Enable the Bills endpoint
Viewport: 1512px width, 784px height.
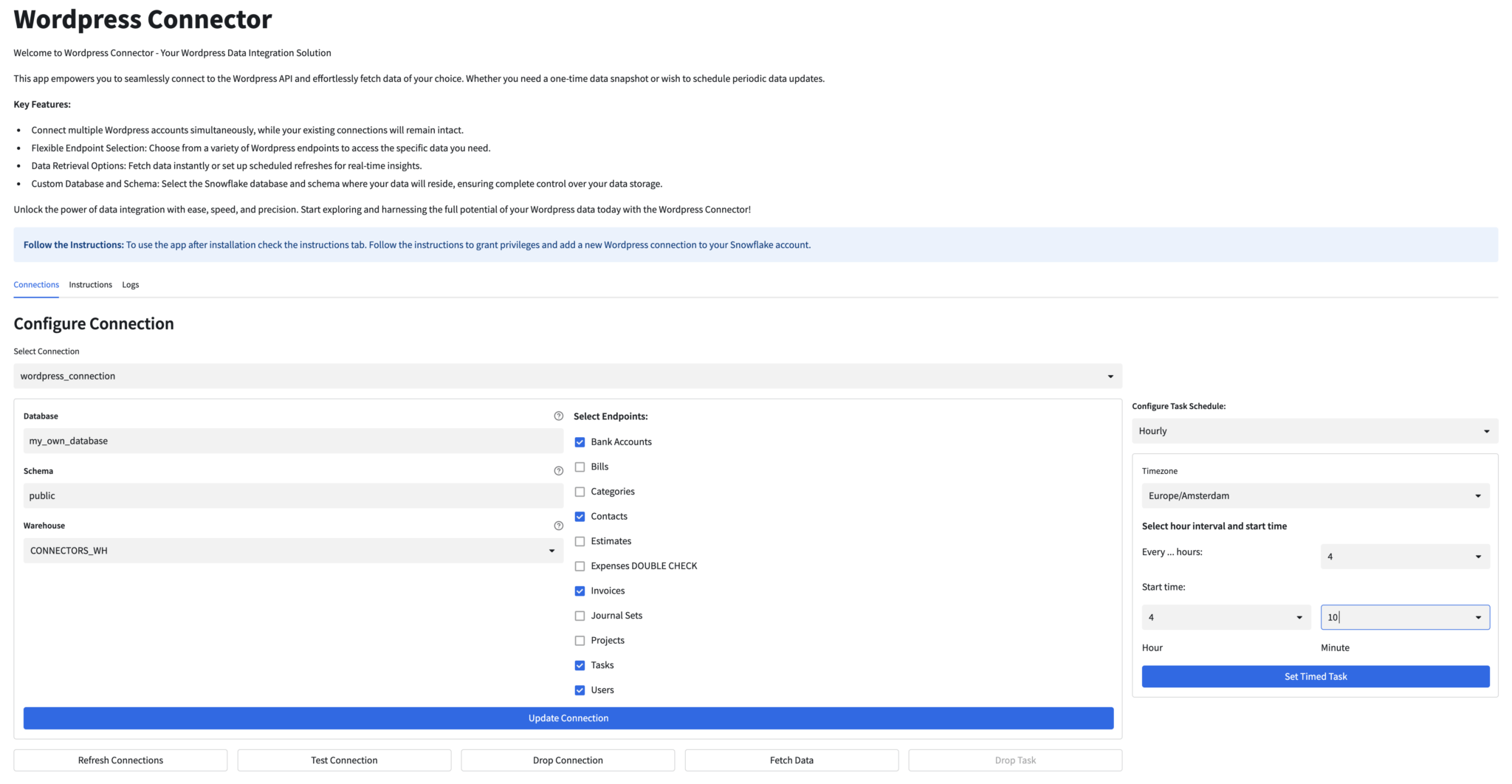(580, 467)
